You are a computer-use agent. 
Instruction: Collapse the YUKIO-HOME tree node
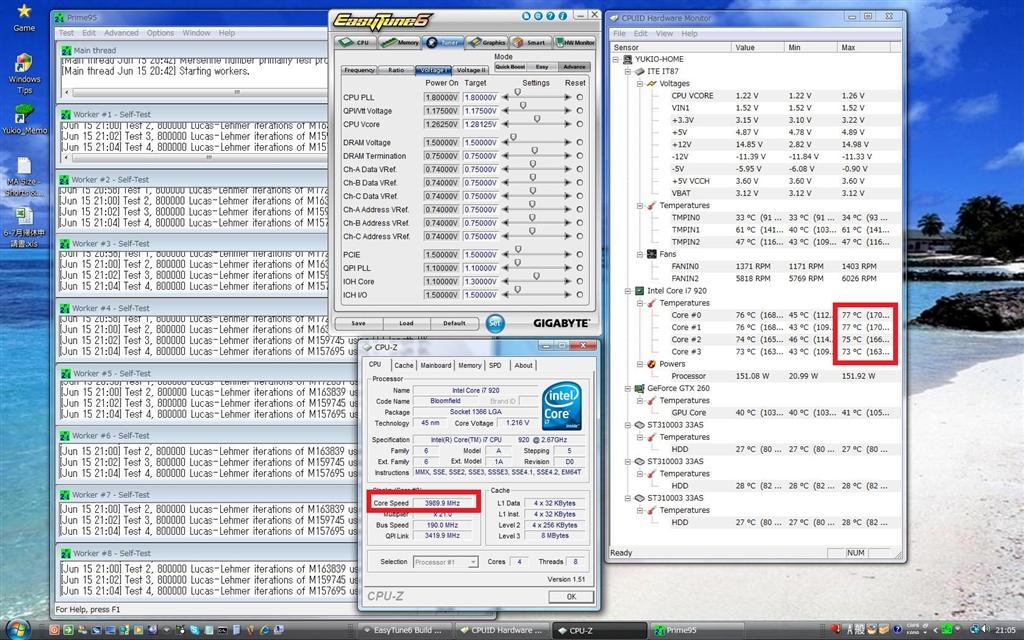[x=616, y=59]
